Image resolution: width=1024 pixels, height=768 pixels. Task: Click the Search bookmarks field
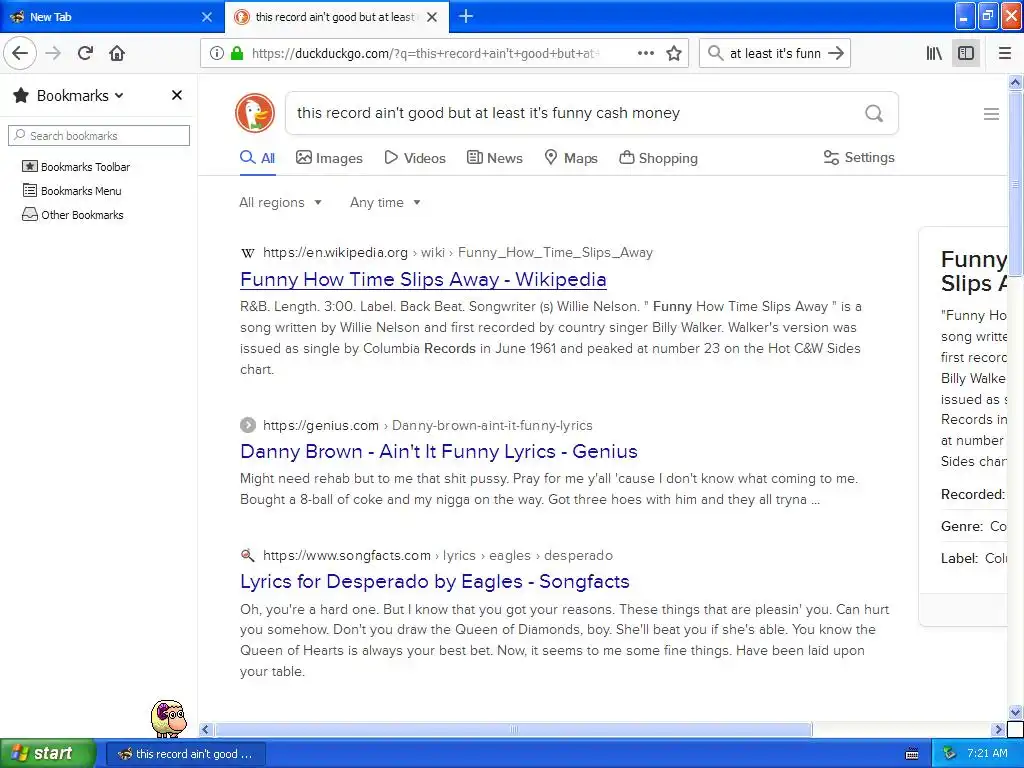[99, 136]
